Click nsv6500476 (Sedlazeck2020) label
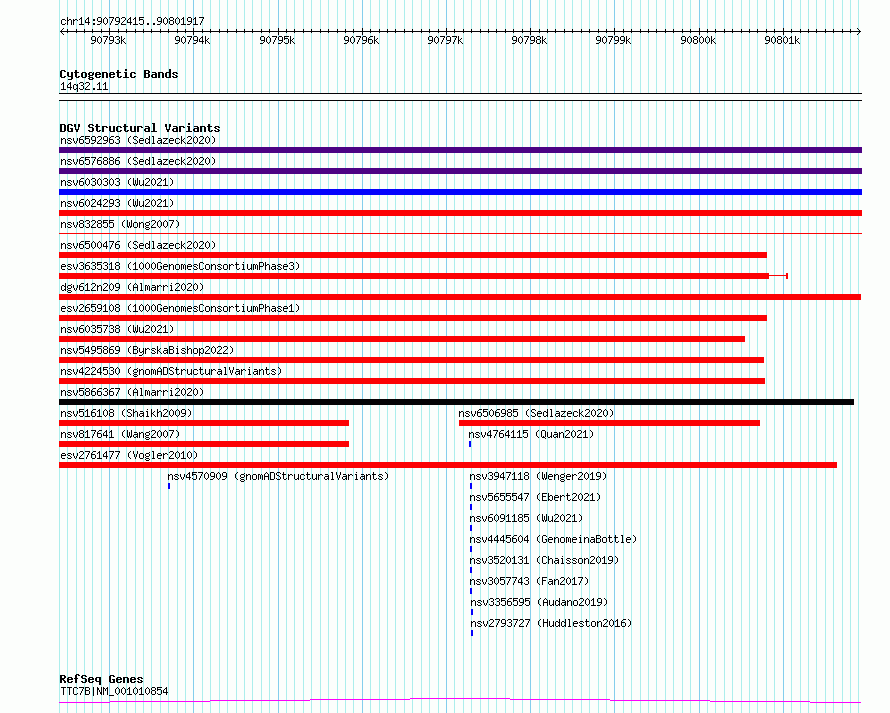890x713 pixels. click(x=138, y=245)
